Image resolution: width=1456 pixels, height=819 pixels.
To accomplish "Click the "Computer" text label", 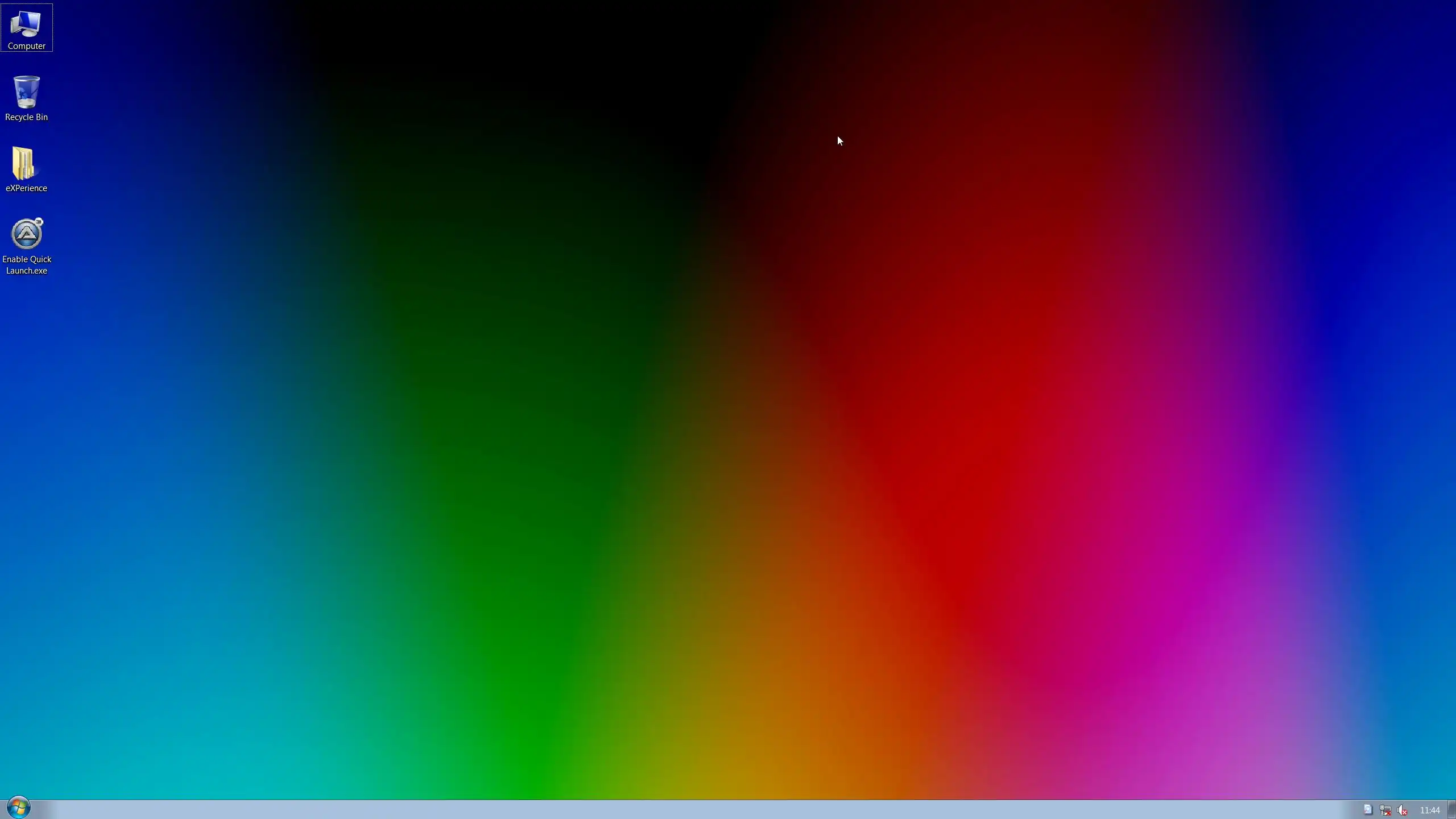I will click(x=27, y=46).
